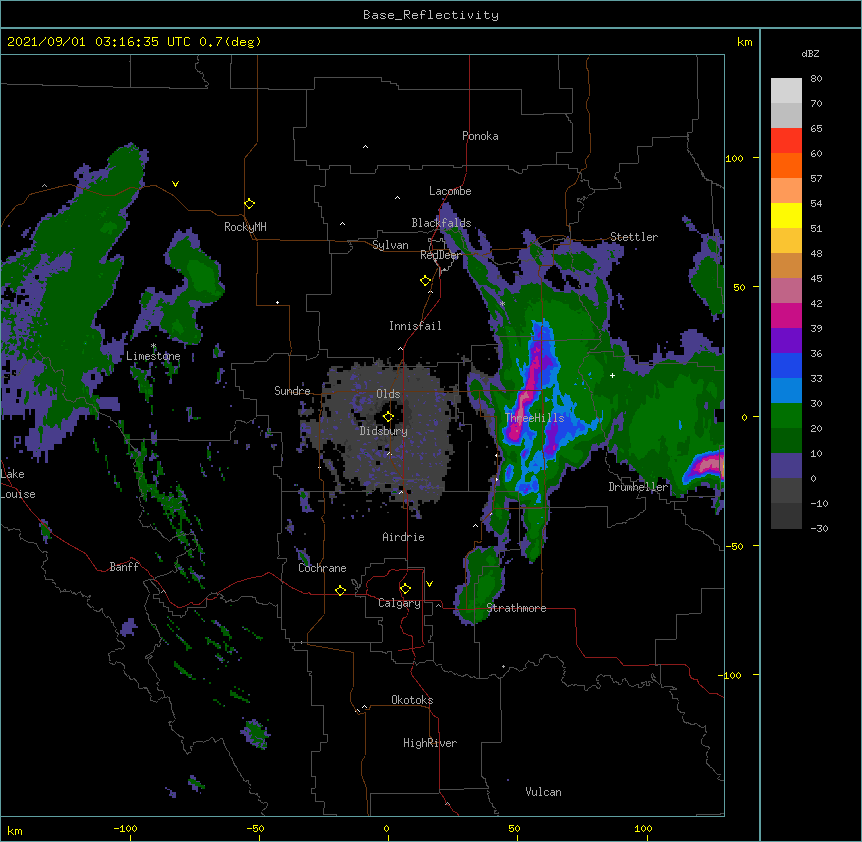Select the 0 dBZ purple legend swatch
862x842 pixels.
pos(786,466)
